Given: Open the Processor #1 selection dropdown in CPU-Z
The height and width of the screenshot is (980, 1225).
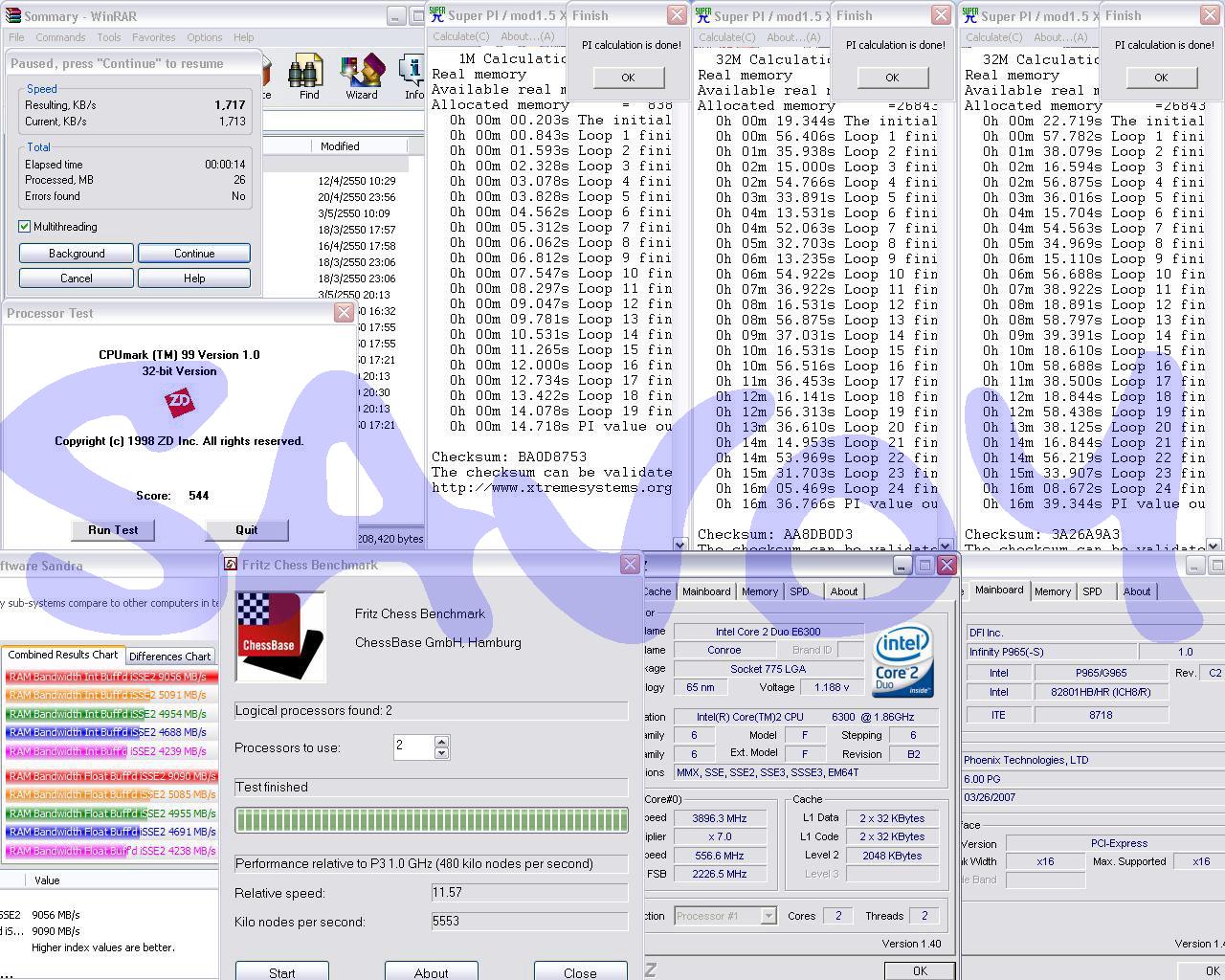Looking at the screenshot, I should pyautogui.click(x=768, y=916).
